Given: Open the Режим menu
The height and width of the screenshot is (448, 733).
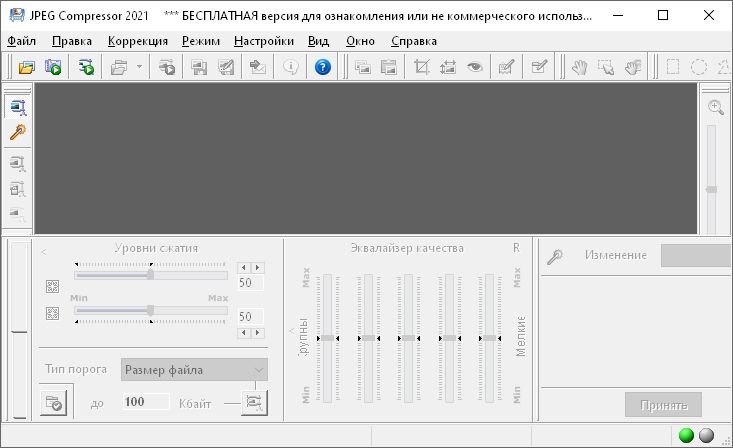Looking at the screenshot, I should [201, 41].
